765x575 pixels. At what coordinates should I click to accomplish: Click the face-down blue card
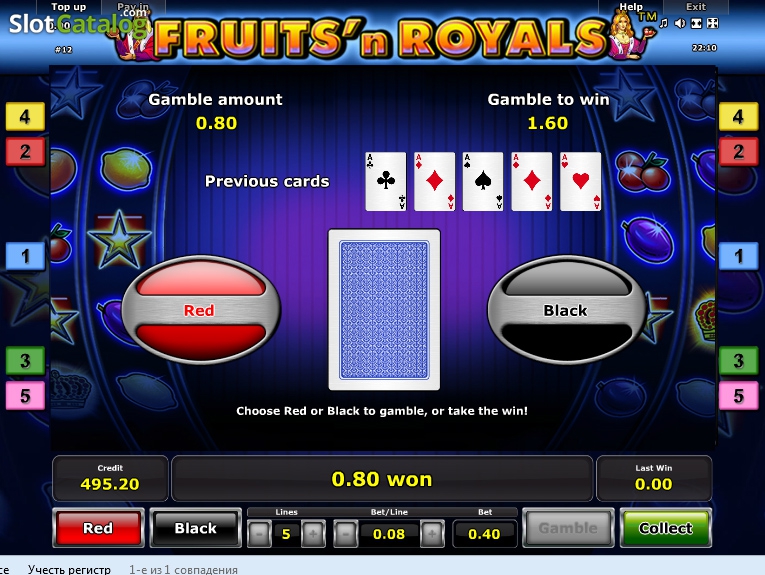tap(384, 310)
